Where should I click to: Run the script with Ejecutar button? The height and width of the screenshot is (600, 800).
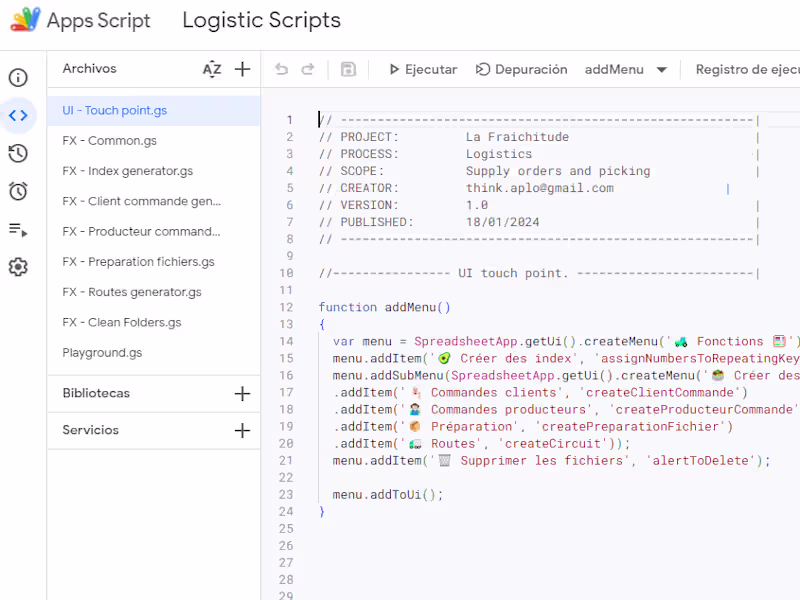coord(422,69)
